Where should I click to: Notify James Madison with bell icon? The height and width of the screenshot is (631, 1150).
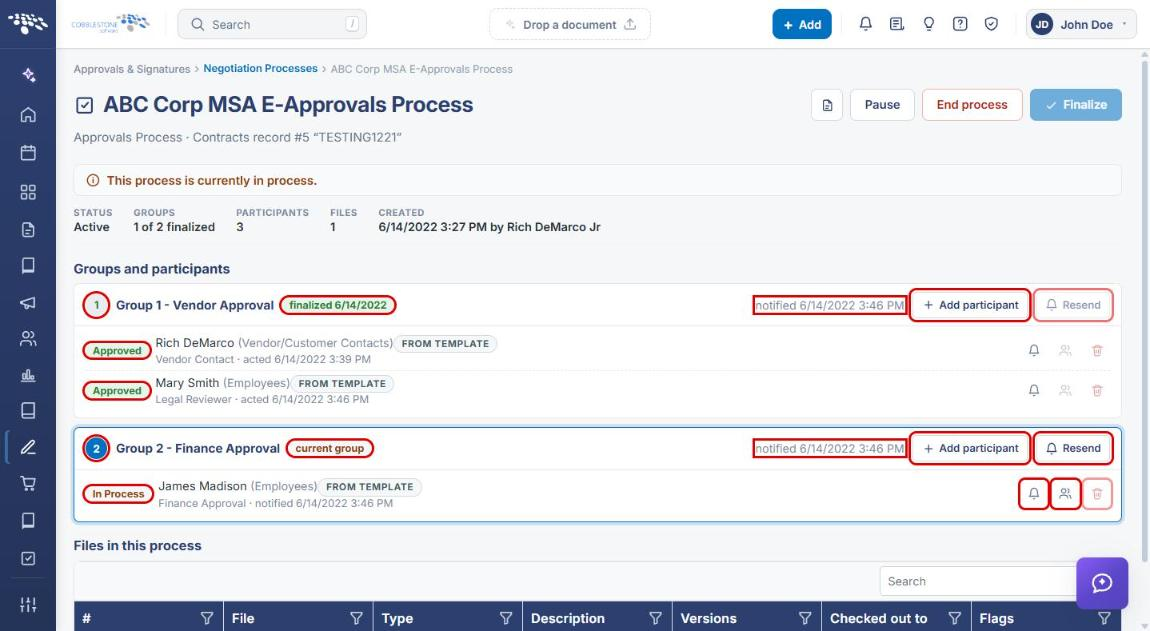[1033, 494]
